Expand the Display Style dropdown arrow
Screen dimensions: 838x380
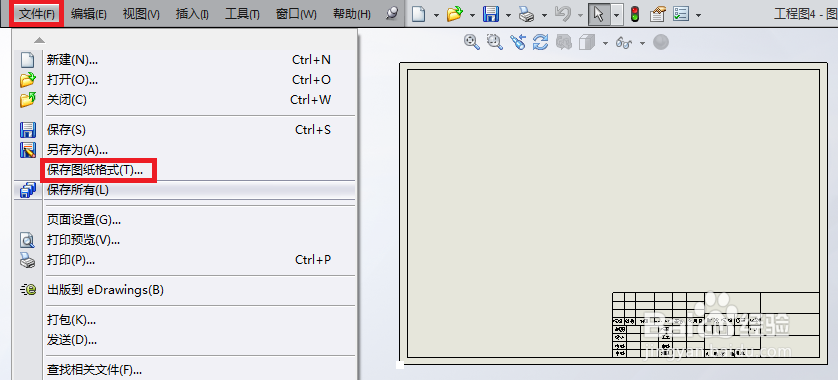pos(605,43)
